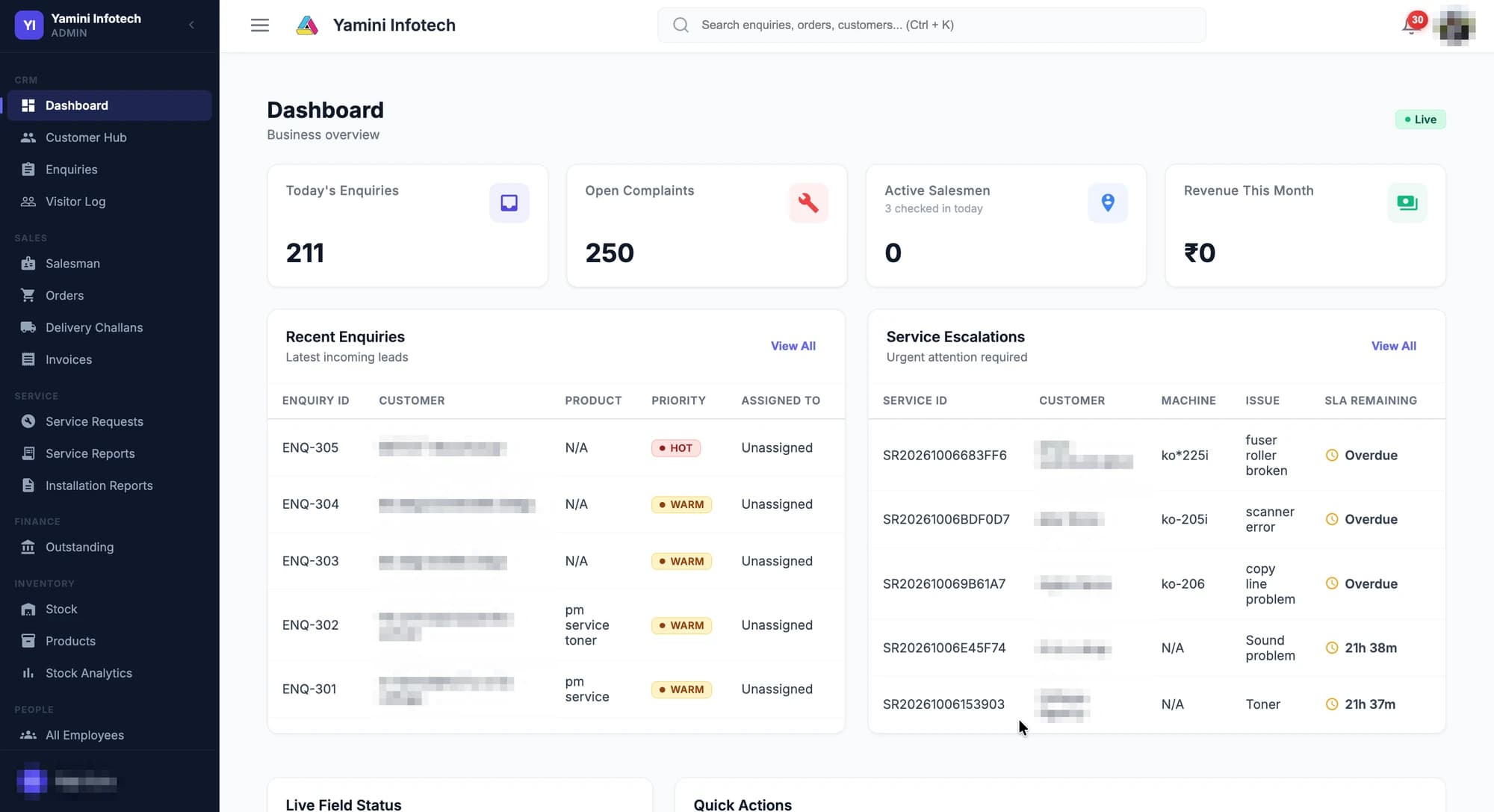
Task: Click the Orders cart icon
Action: 28,296
